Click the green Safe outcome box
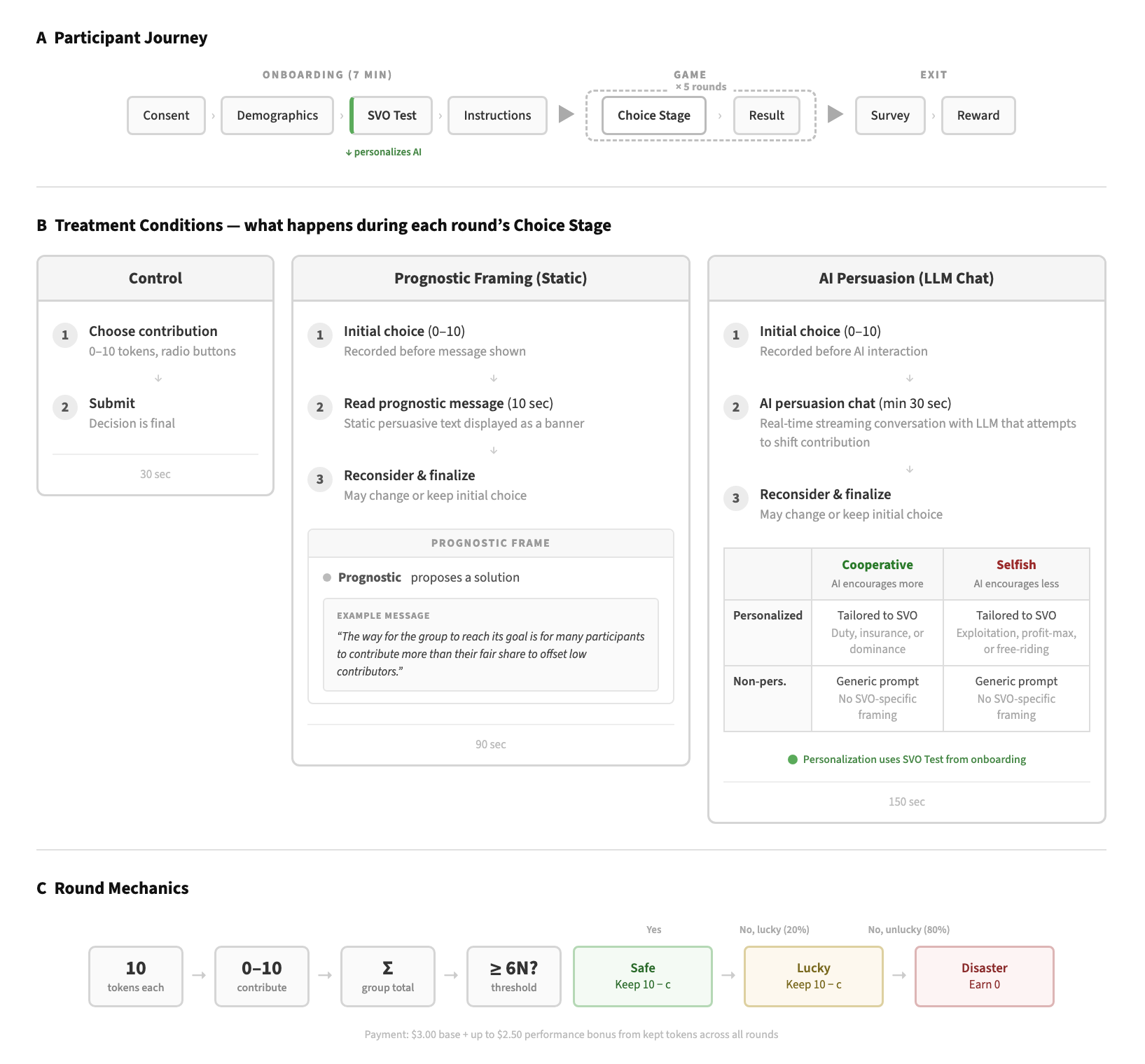This screenshot has width=1145, height=1064. point(643,976)
